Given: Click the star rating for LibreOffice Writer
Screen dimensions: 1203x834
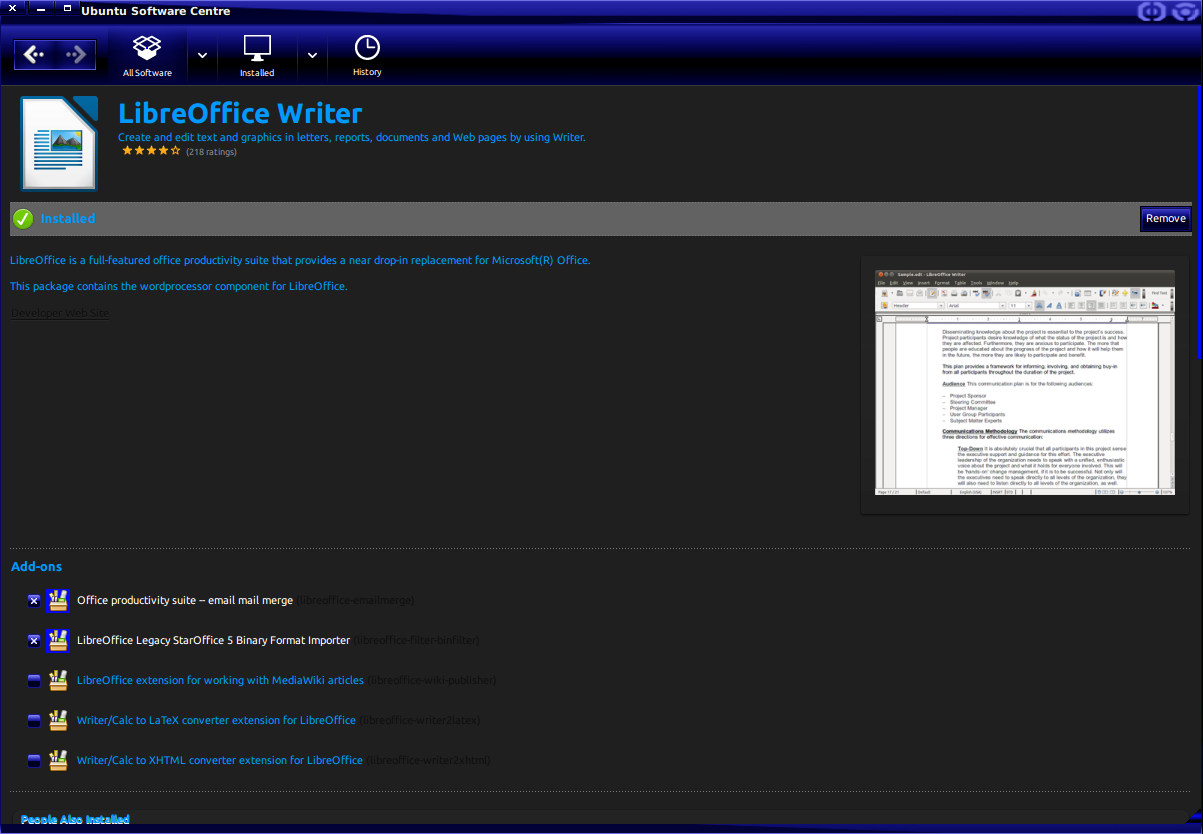Looking at the screenshot, I should 151,151.
